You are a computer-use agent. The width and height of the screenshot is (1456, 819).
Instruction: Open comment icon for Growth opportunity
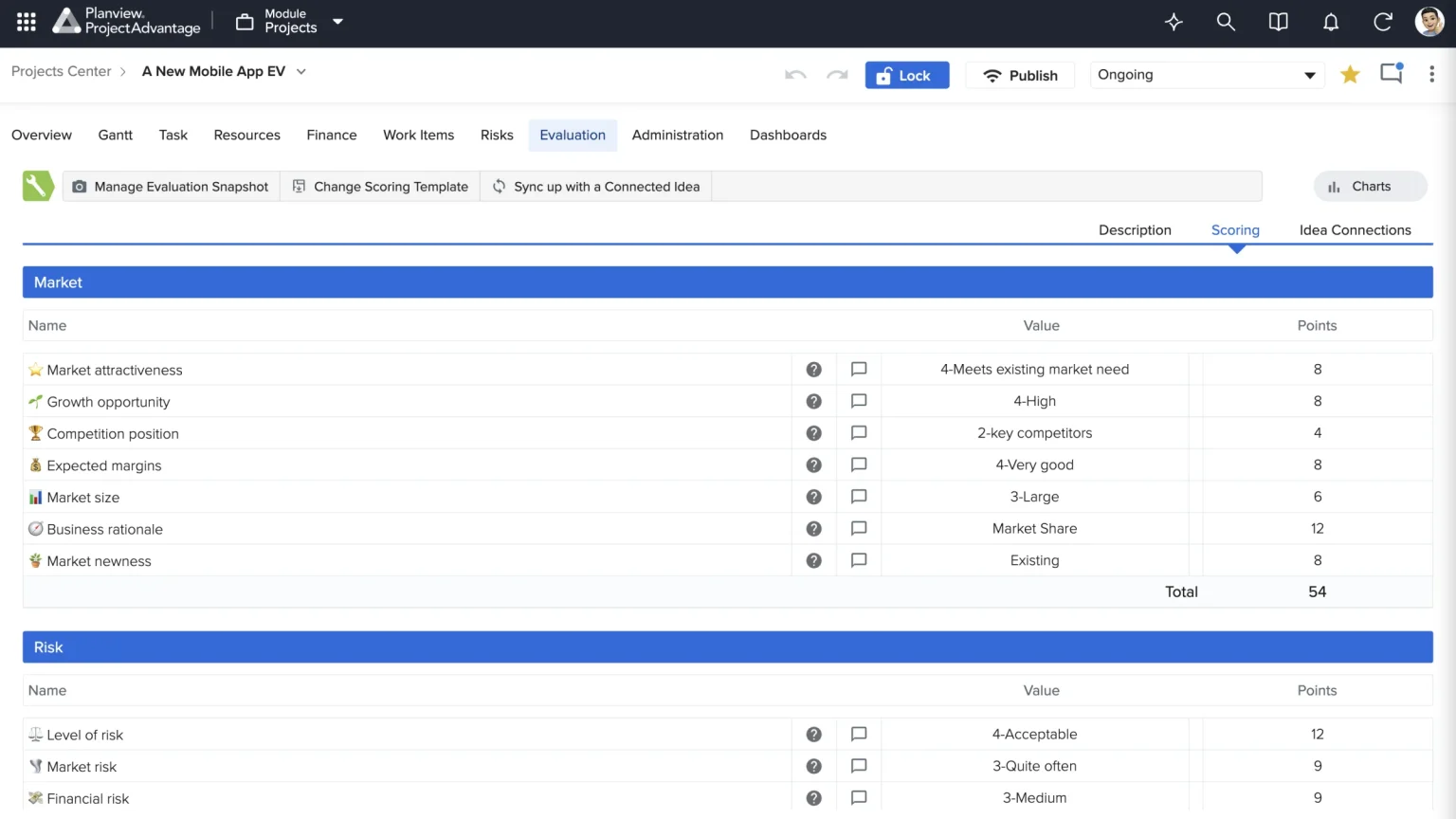point(859,401)
